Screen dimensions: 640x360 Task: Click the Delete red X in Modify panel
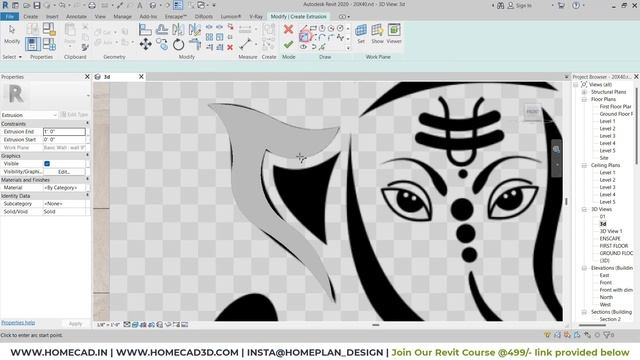(x=230, y=47)
